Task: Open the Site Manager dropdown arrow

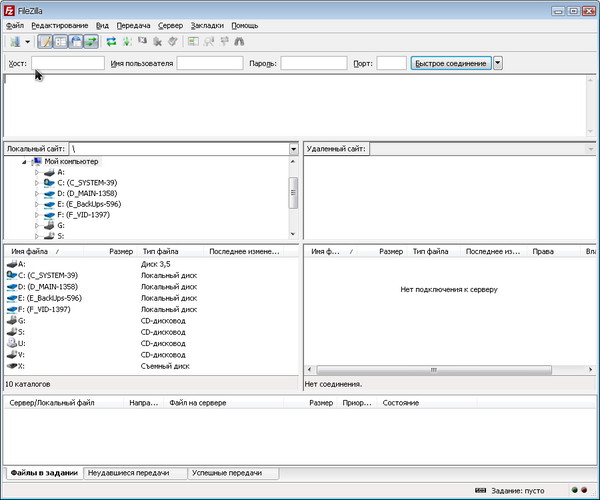Action: (x=28, y=42)
